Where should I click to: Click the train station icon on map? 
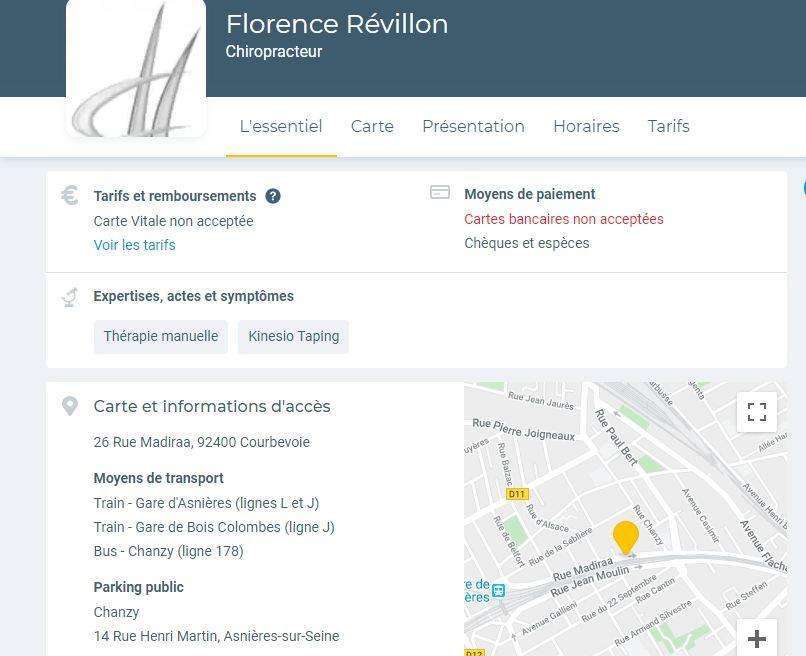coord(498,590)
